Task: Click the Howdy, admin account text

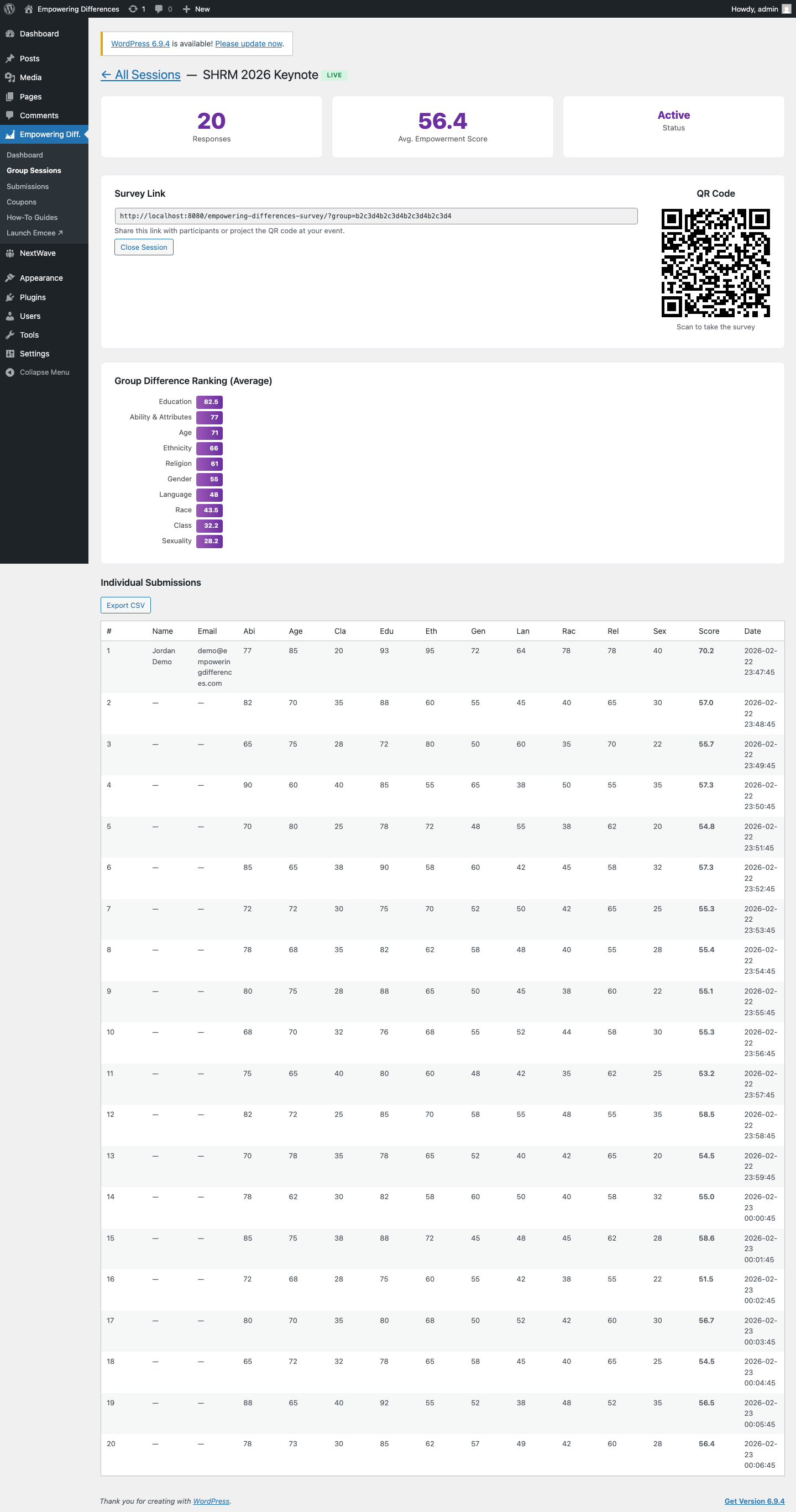Action: [755, 9]
